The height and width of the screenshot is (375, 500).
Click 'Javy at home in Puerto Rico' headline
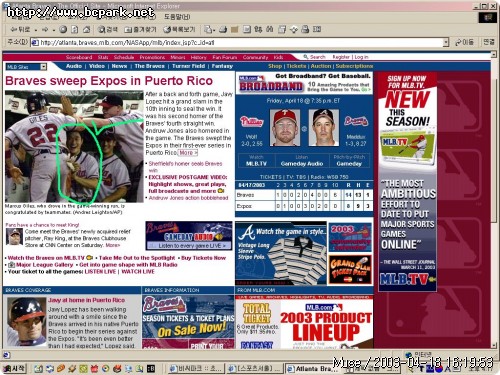(86, 300)
